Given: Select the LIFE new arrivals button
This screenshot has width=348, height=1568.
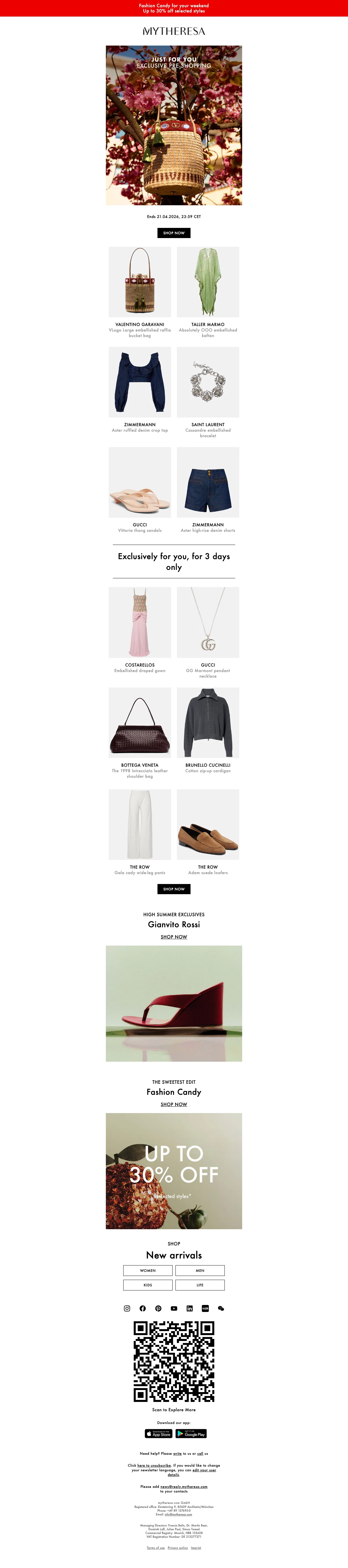Looking at the screenshot, I should [200, 1285].
